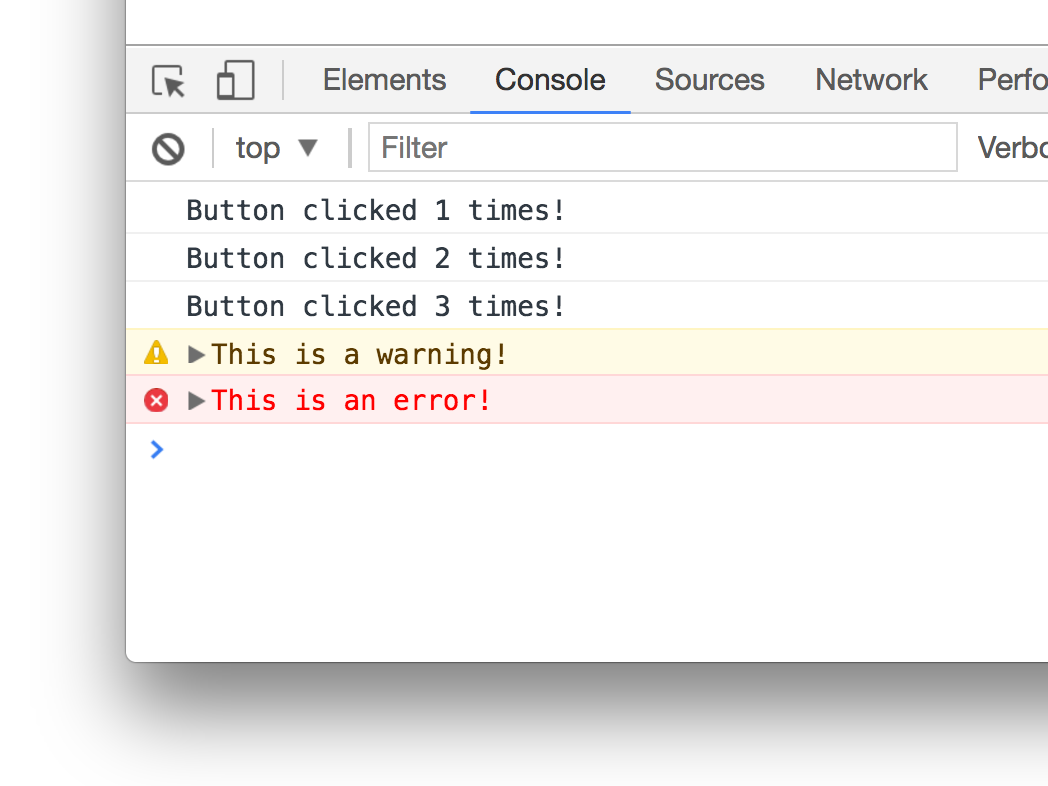
Task: Select the 'Button clicked 1 times!' log line
Action: (x=374, y=210)
